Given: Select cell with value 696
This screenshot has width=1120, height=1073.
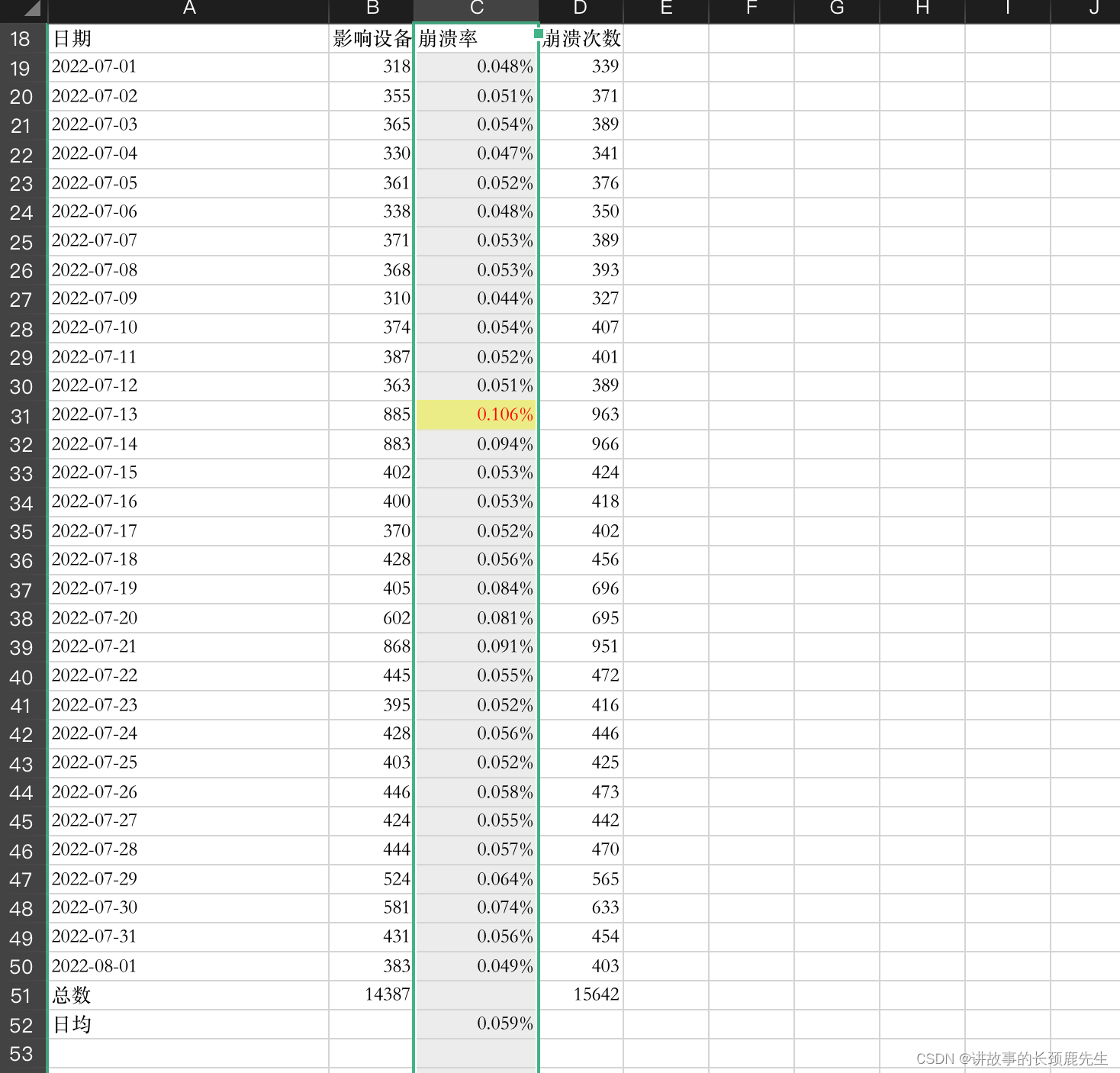Looking at the screenshot, I should click(581, 589).
